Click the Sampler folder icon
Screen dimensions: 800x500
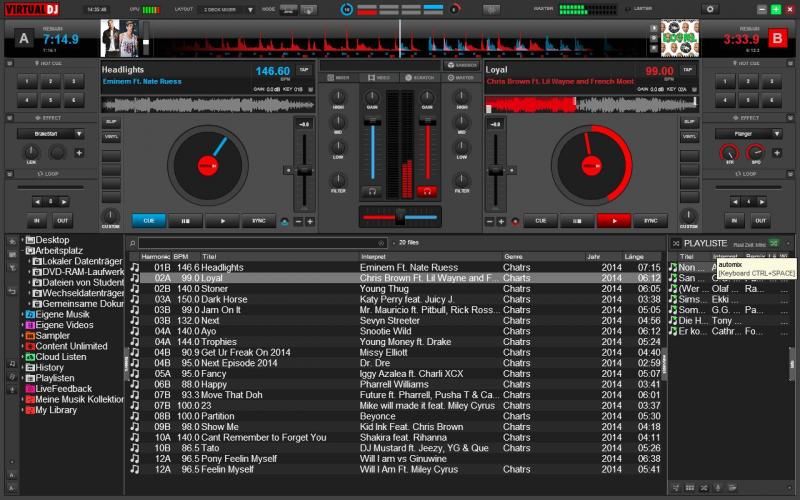[x=30, y=336]
